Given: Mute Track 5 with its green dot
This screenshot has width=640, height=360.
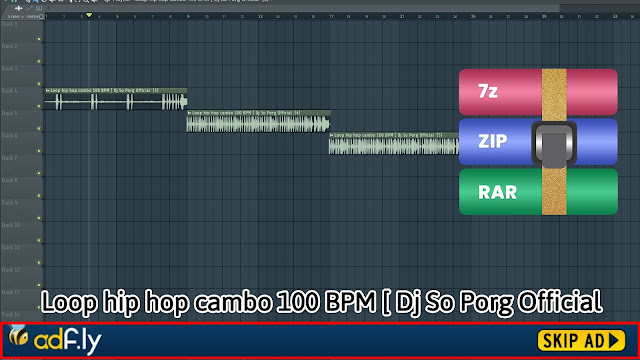Looking at the screenshot, I should [39, 129].
